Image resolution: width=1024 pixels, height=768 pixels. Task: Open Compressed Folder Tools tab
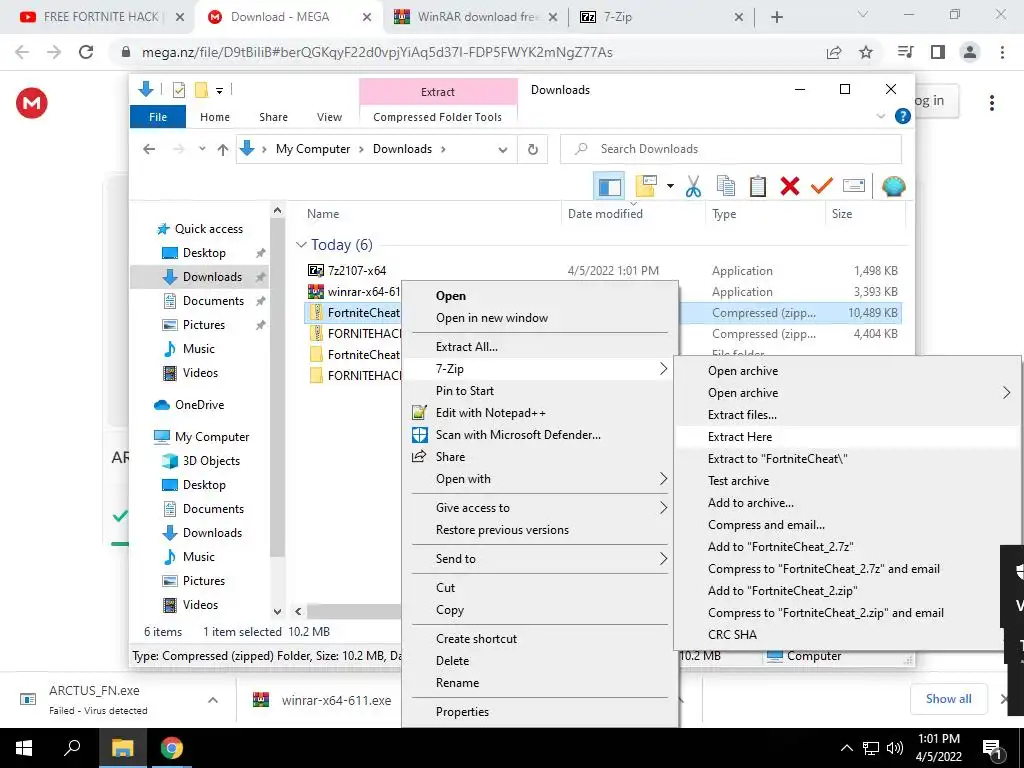438,117
